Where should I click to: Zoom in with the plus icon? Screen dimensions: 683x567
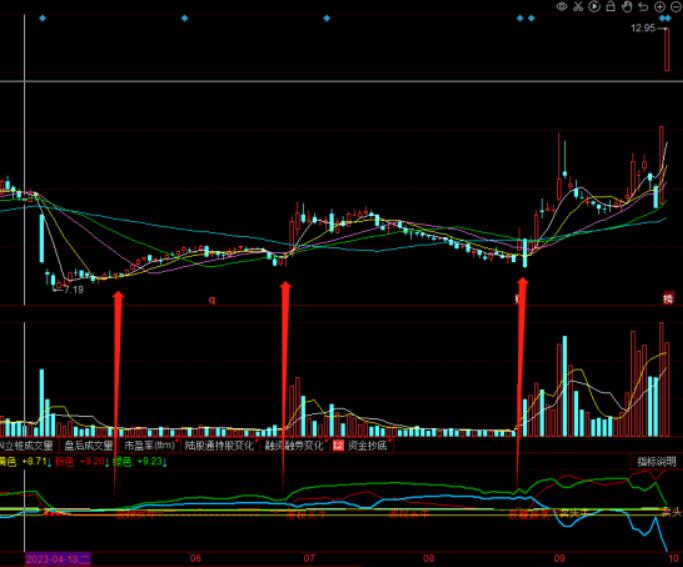pyautogui.click(x=659, y=7)
